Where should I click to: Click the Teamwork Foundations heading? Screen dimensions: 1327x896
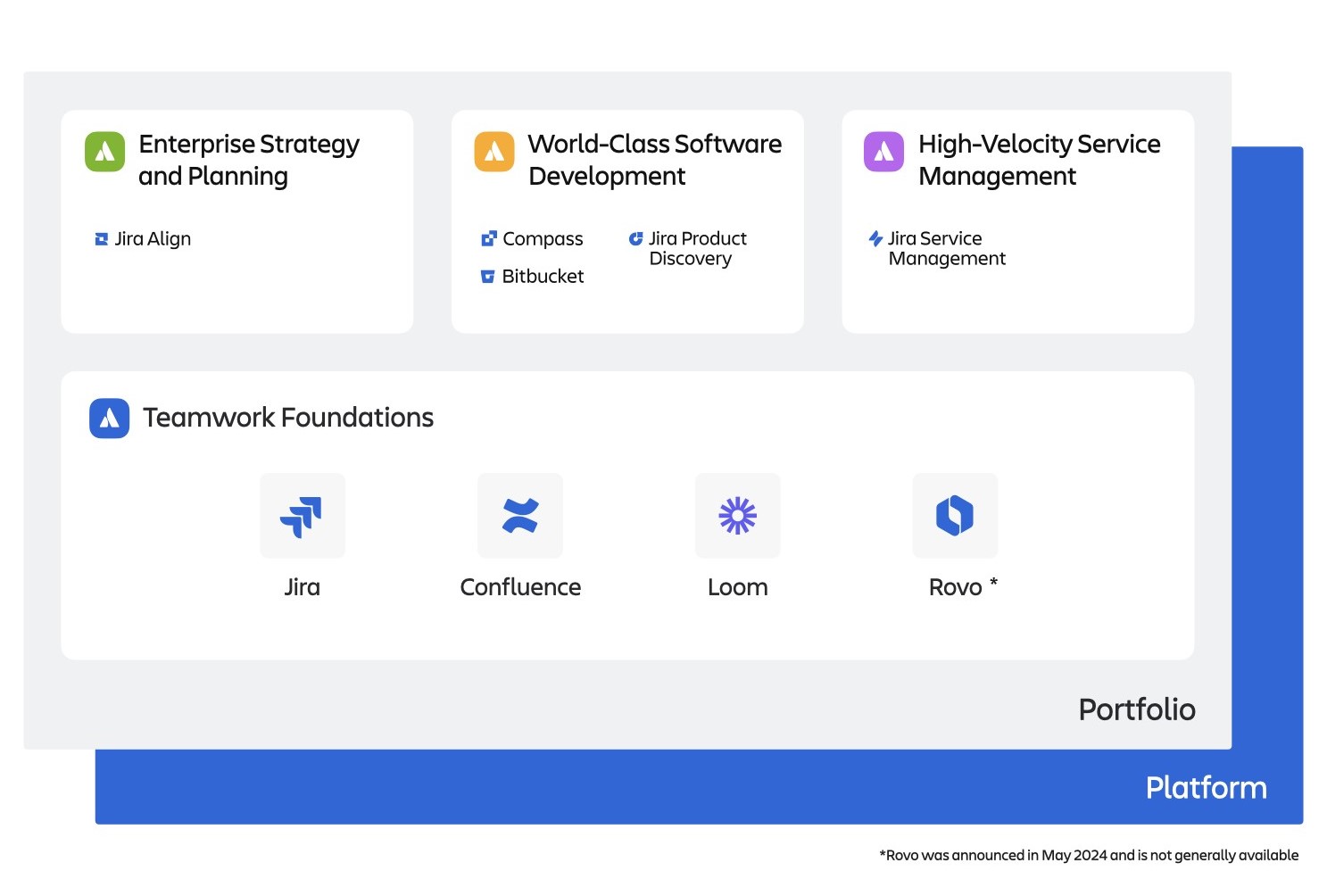click(288, 418)
